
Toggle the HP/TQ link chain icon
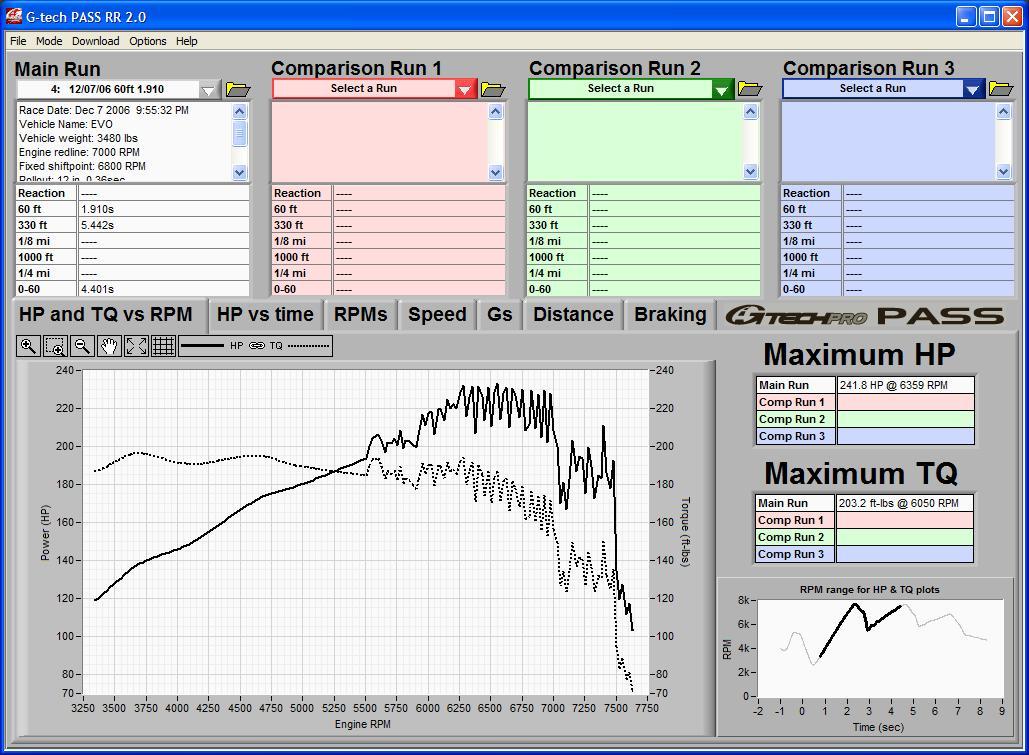257,346
